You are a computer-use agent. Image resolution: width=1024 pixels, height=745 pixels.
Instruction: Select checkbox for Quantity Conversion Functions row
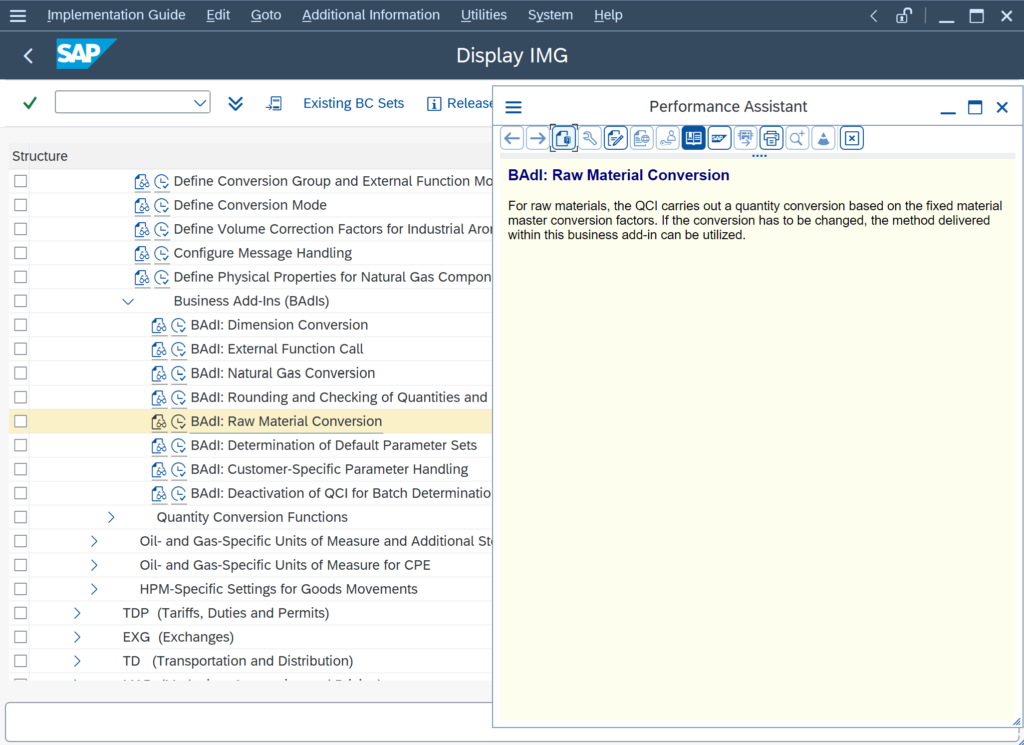21,517
